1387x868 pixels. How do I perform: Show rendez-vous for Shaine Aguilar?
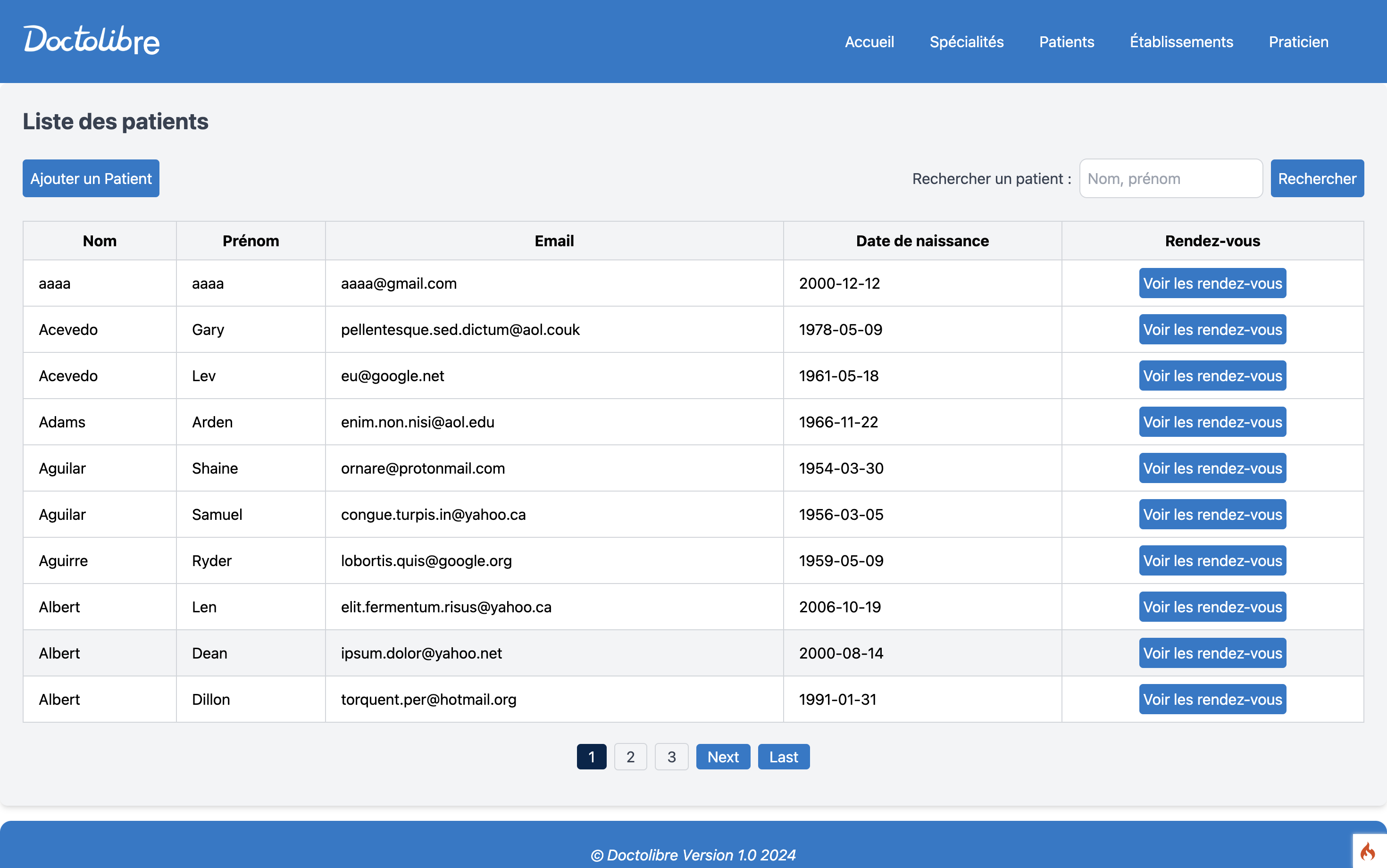pyautogui.click(x=1212, y=468)
